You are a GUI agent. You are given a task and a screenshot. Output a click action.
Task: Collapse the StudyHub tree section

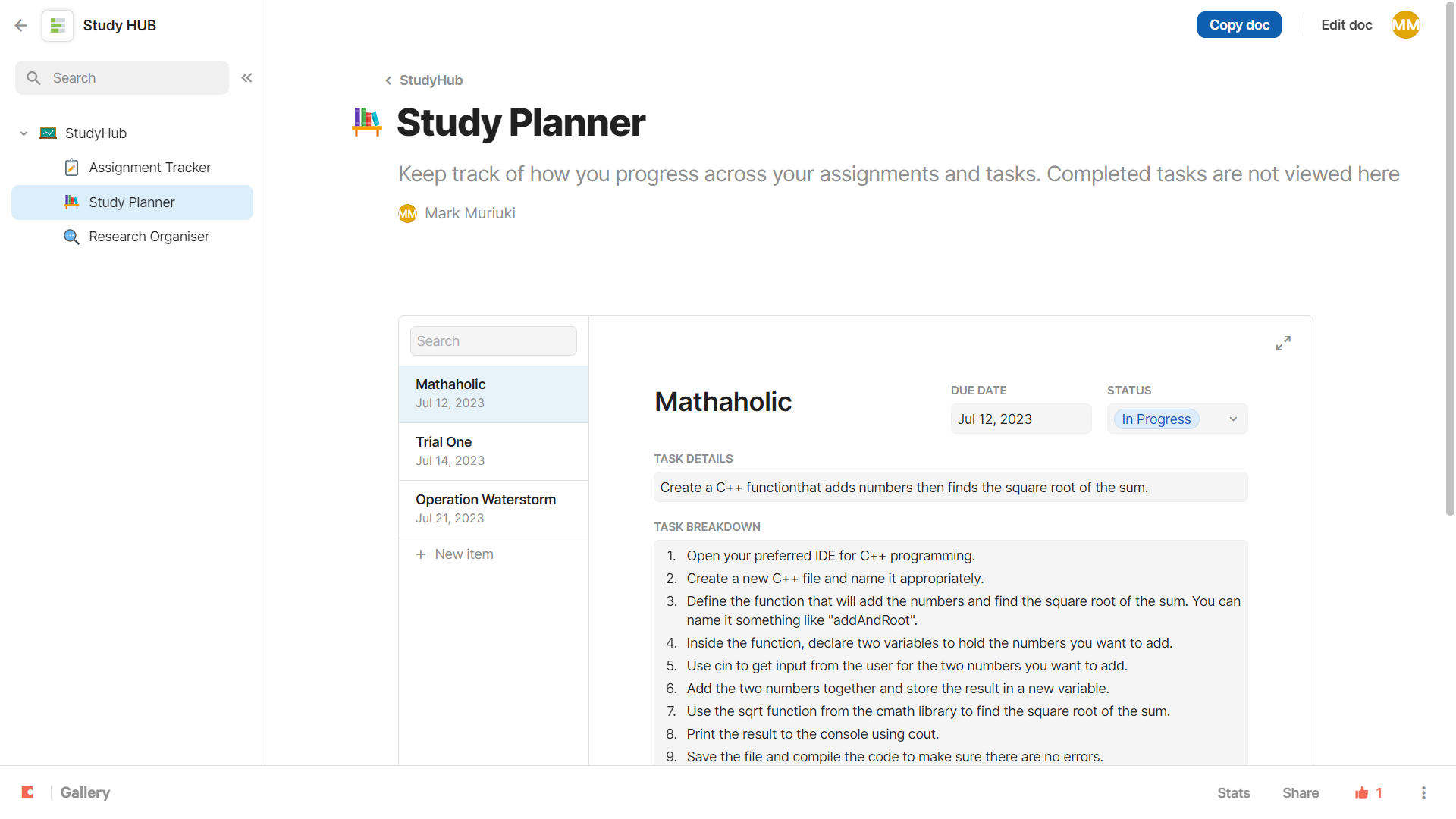pyautogui.click(x=24, y=133)
